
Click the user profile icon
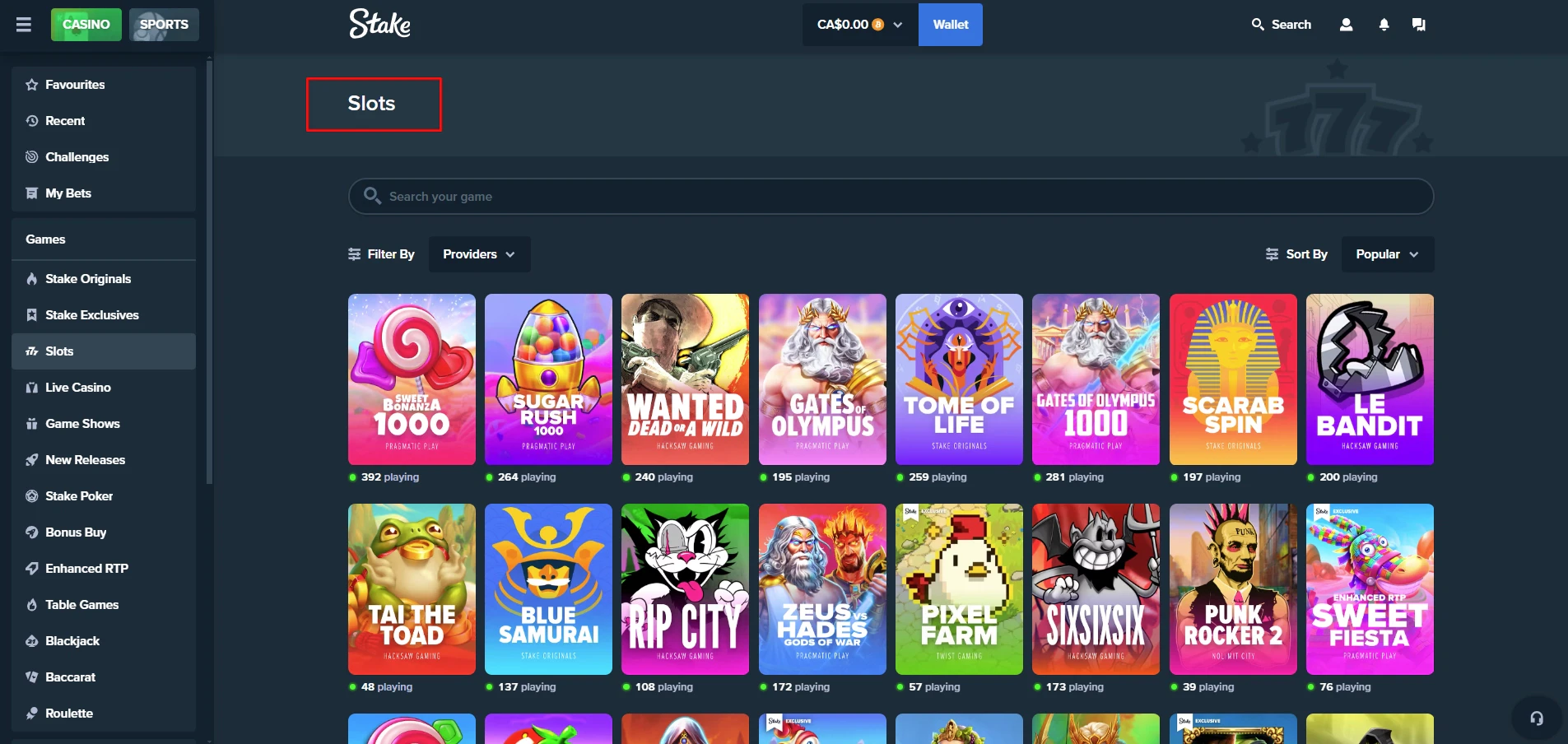pos(1346,25)
